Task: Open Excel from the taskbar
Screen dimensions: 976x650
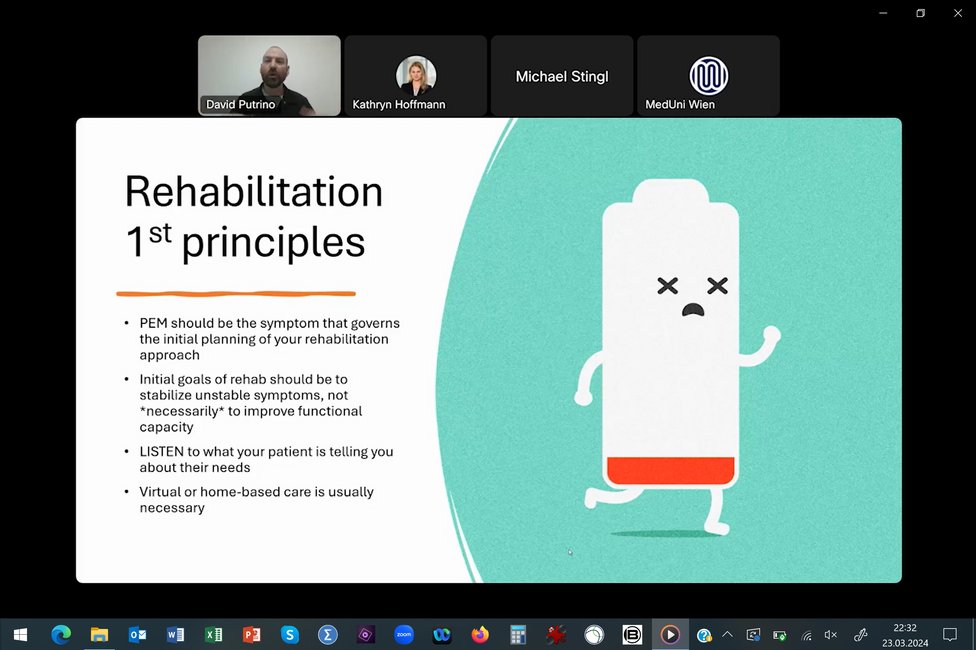Action: click(x=213, y=634)
